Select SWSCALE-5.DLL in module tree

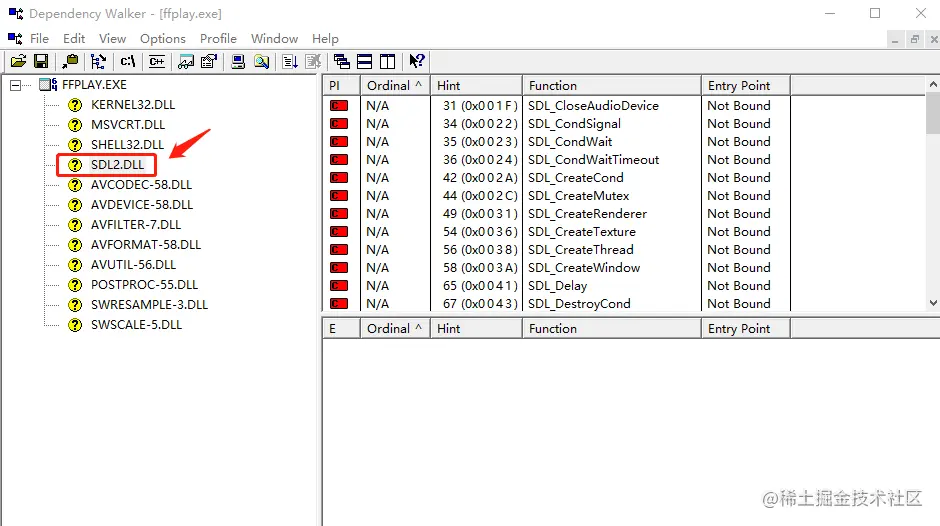click(x=136, y=324)
